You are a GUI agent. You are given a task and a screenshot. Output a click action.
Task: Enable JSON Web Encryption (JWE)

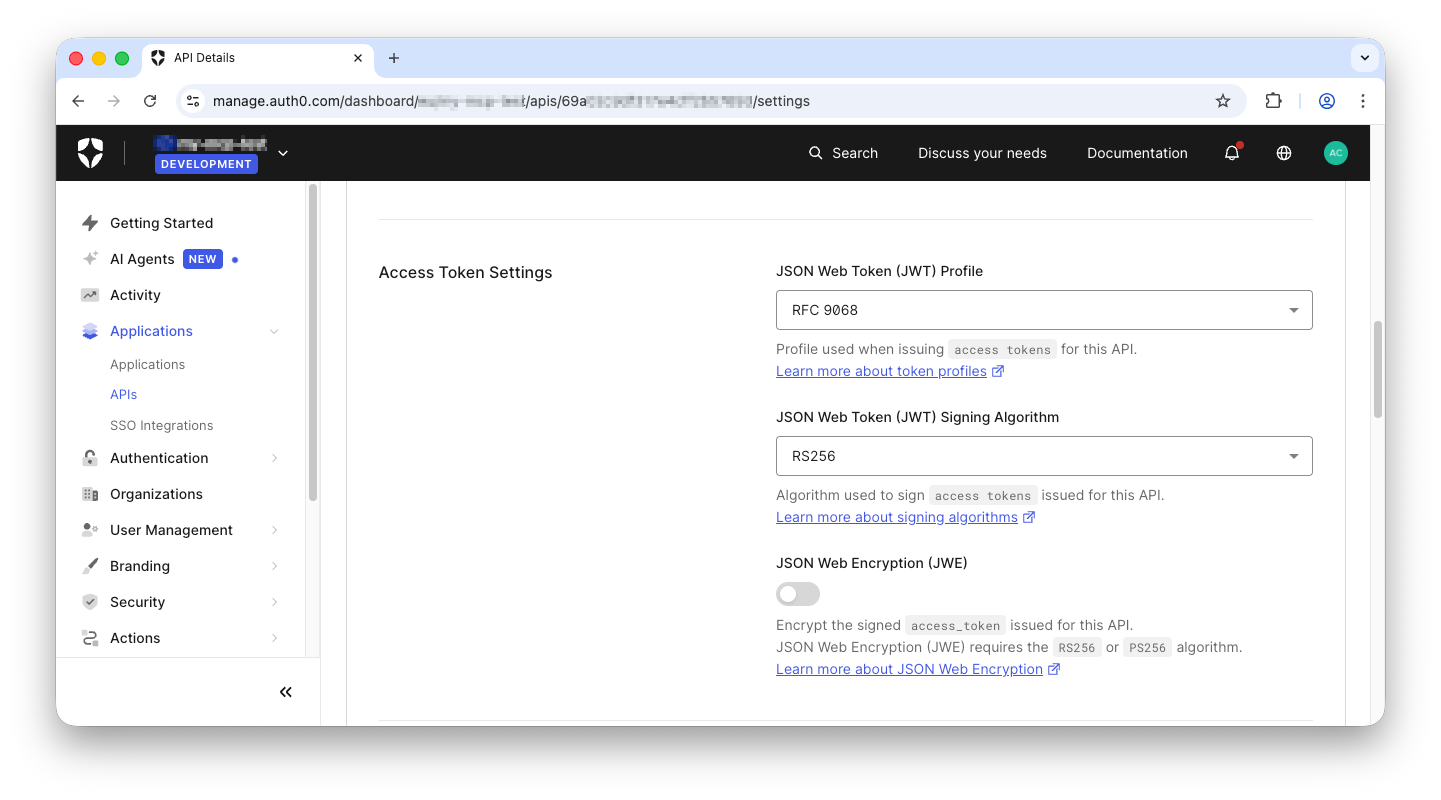coord(797,593)
